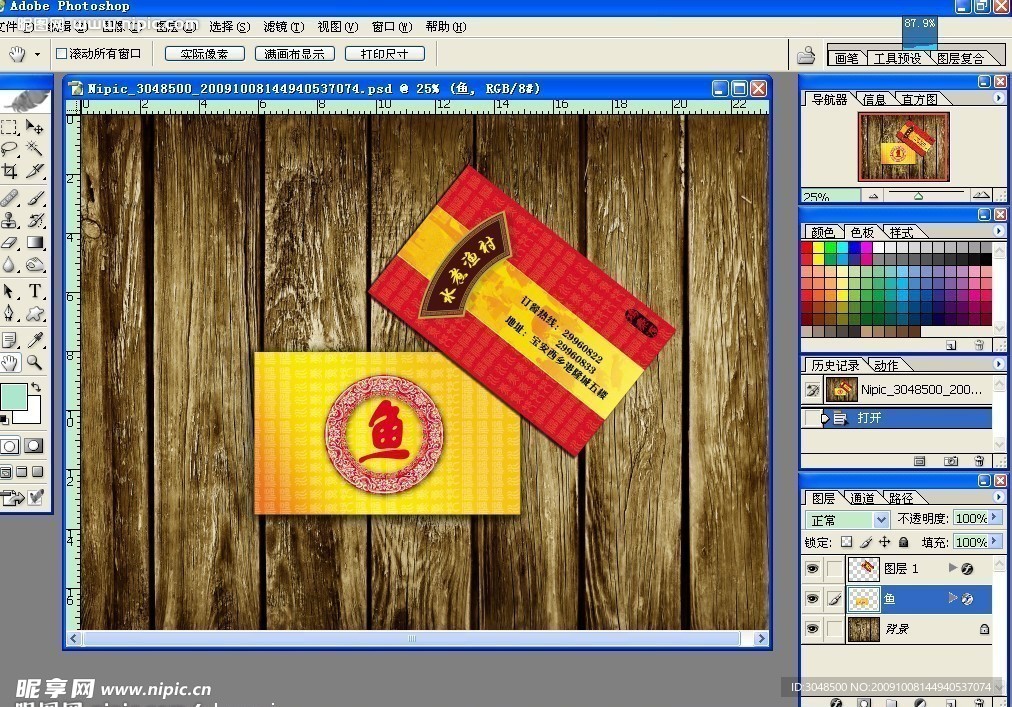
Task: Activate the Type (T) tool
Action: point(35,291)
